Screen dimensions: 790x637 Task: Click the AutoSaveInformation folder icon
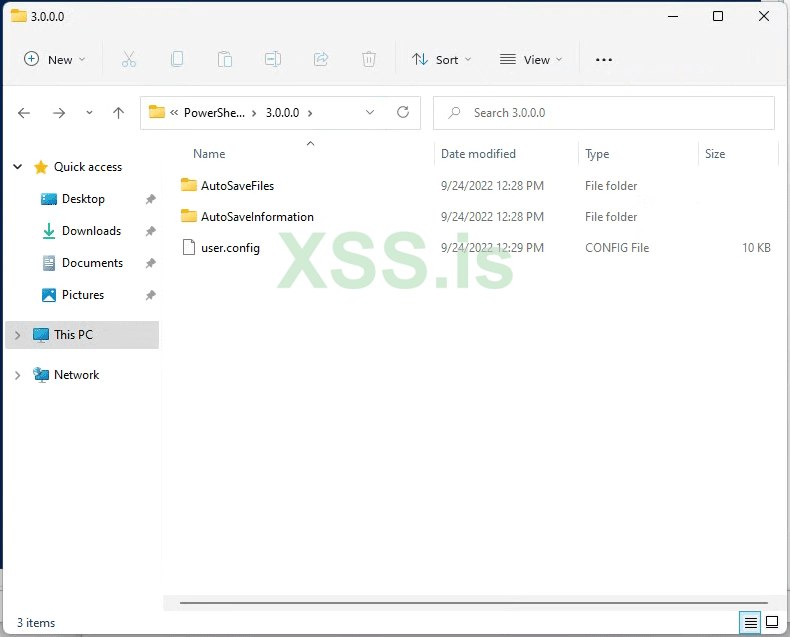189,216
